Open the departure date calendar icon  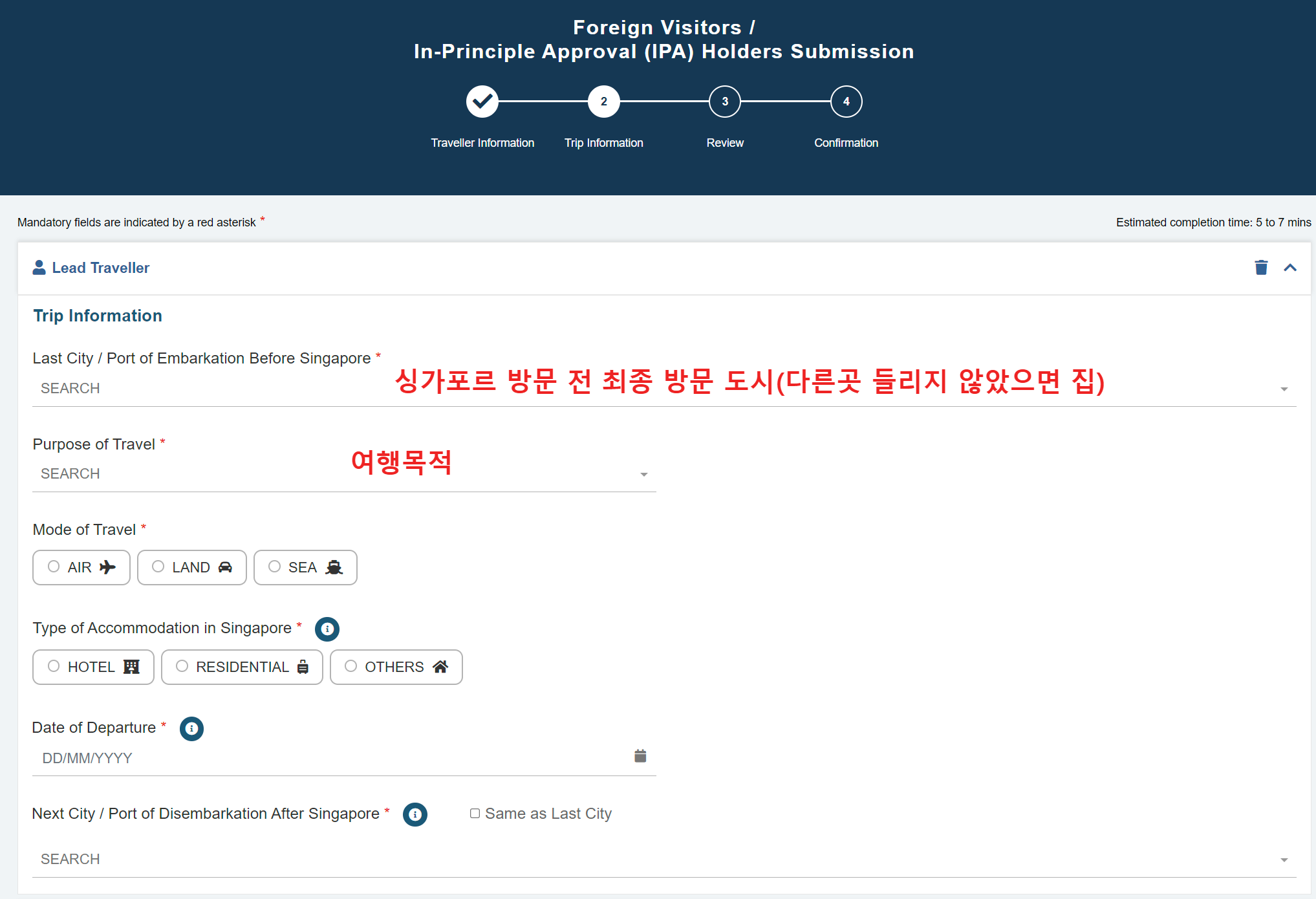click(640, 756)
